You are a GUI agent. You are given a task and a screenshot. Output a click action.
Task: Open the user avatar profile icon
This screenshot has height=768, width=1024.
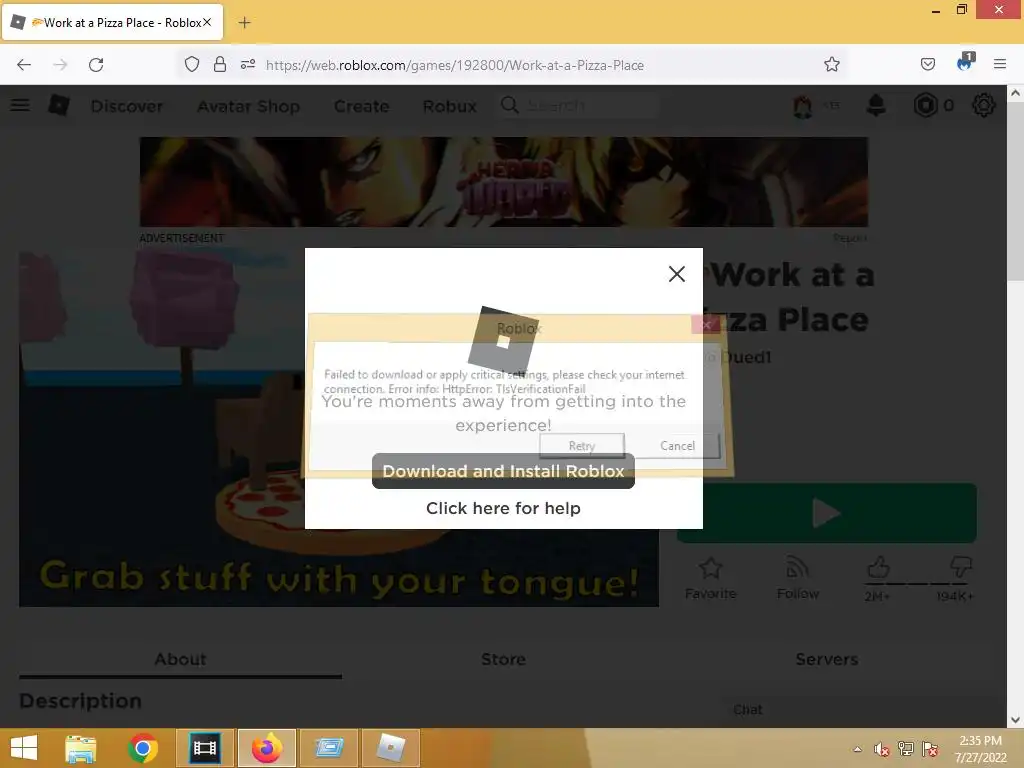(x=803, y=105)
